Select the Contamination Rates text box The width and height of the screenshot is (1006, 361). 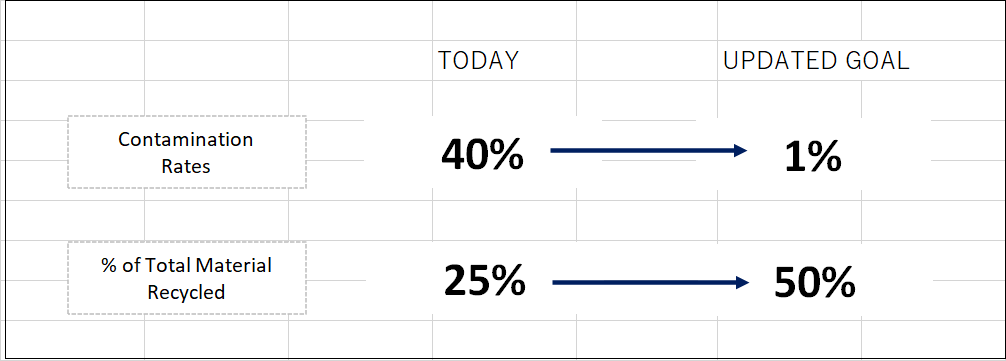point(187,152)
